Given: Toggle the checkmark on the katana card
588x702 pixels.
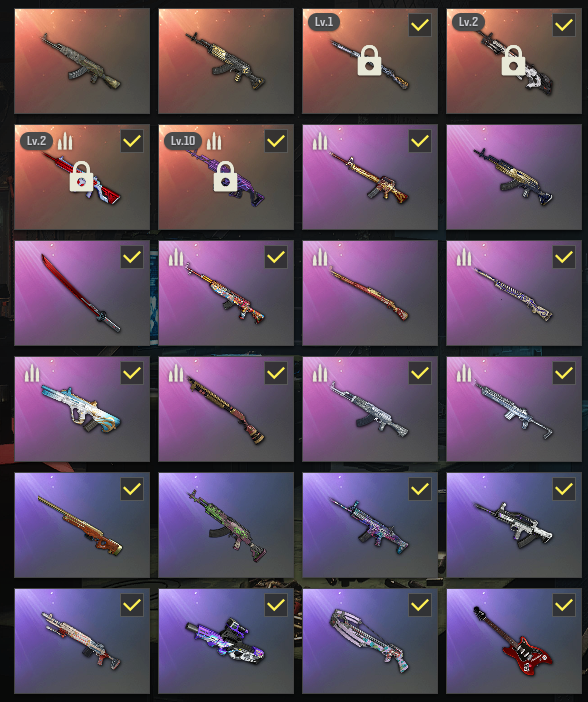Looking at the screenshot, I should (132, 257).
